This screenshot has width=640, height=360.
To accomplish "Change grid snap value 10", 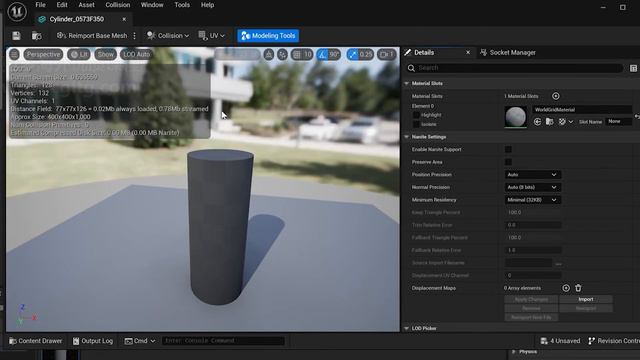I will (308, 54).
